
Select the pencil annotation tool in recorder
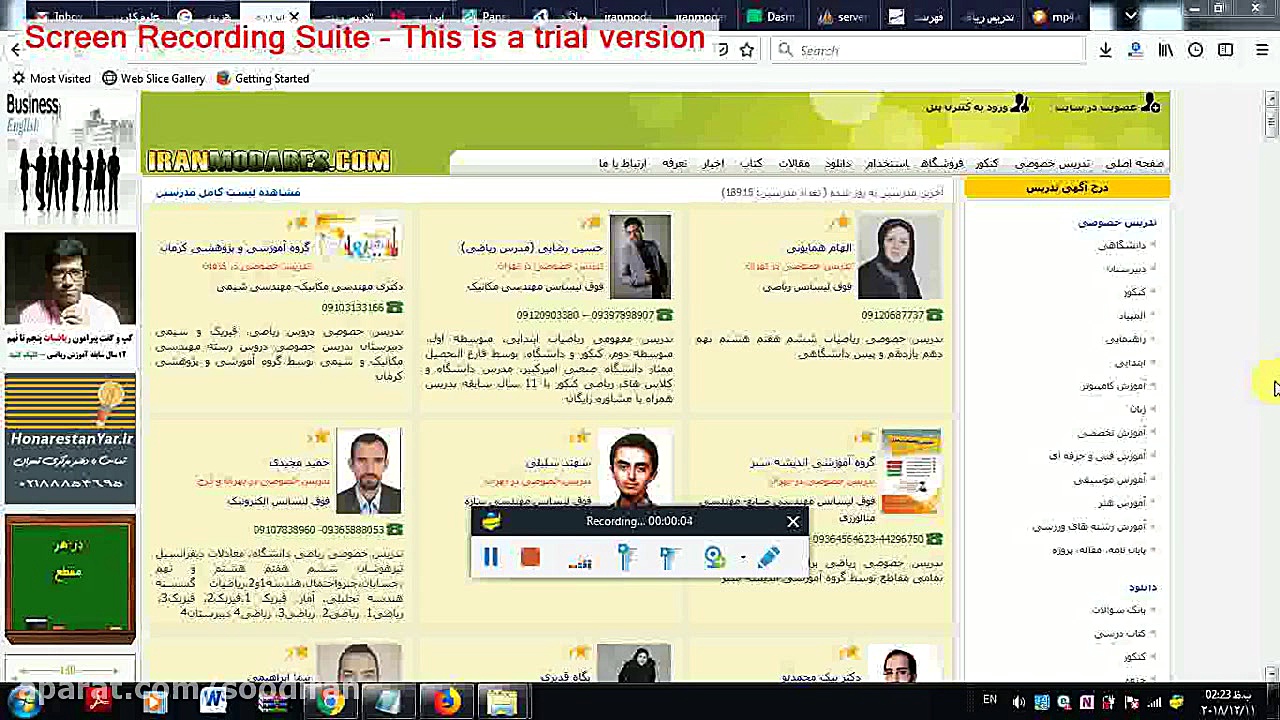[x=768, y=556]
